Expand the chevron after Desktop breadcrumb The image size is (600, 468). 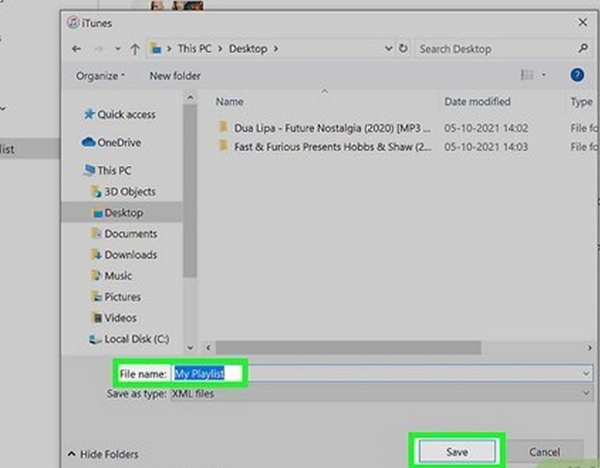point(276,49)
